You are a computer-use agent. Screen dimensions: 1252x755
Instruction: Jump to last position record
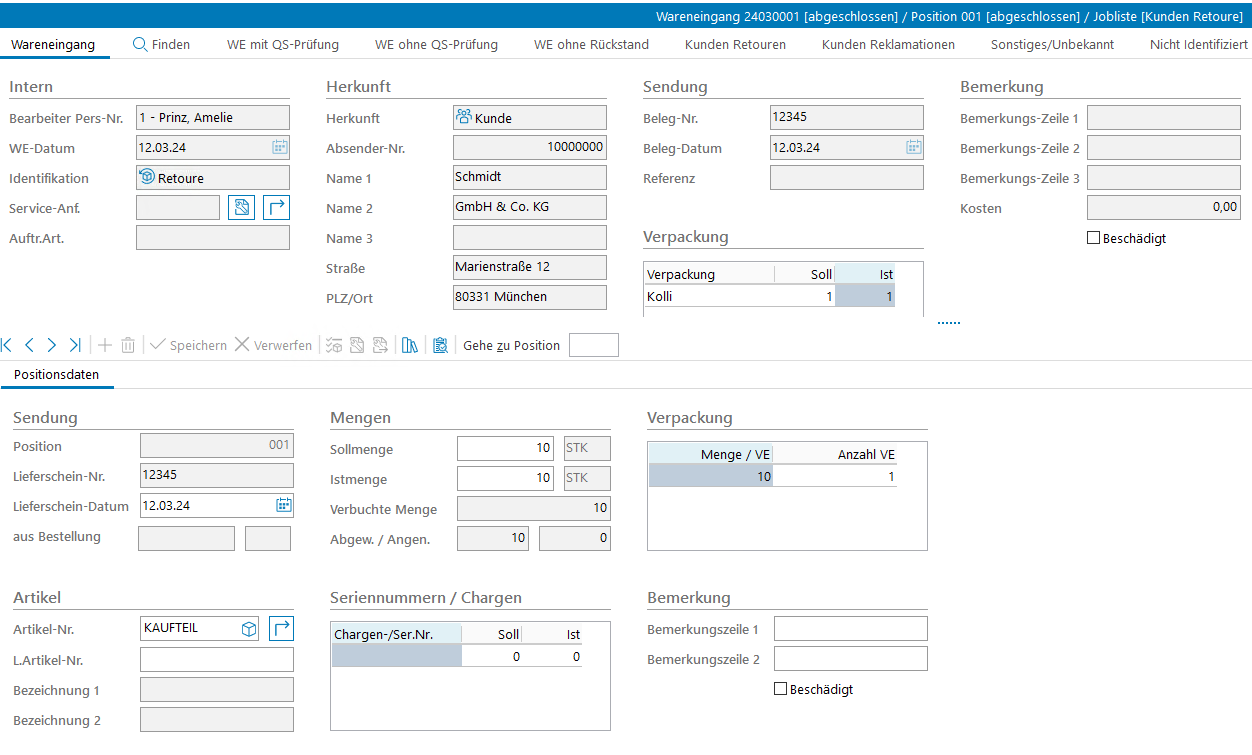75,345
